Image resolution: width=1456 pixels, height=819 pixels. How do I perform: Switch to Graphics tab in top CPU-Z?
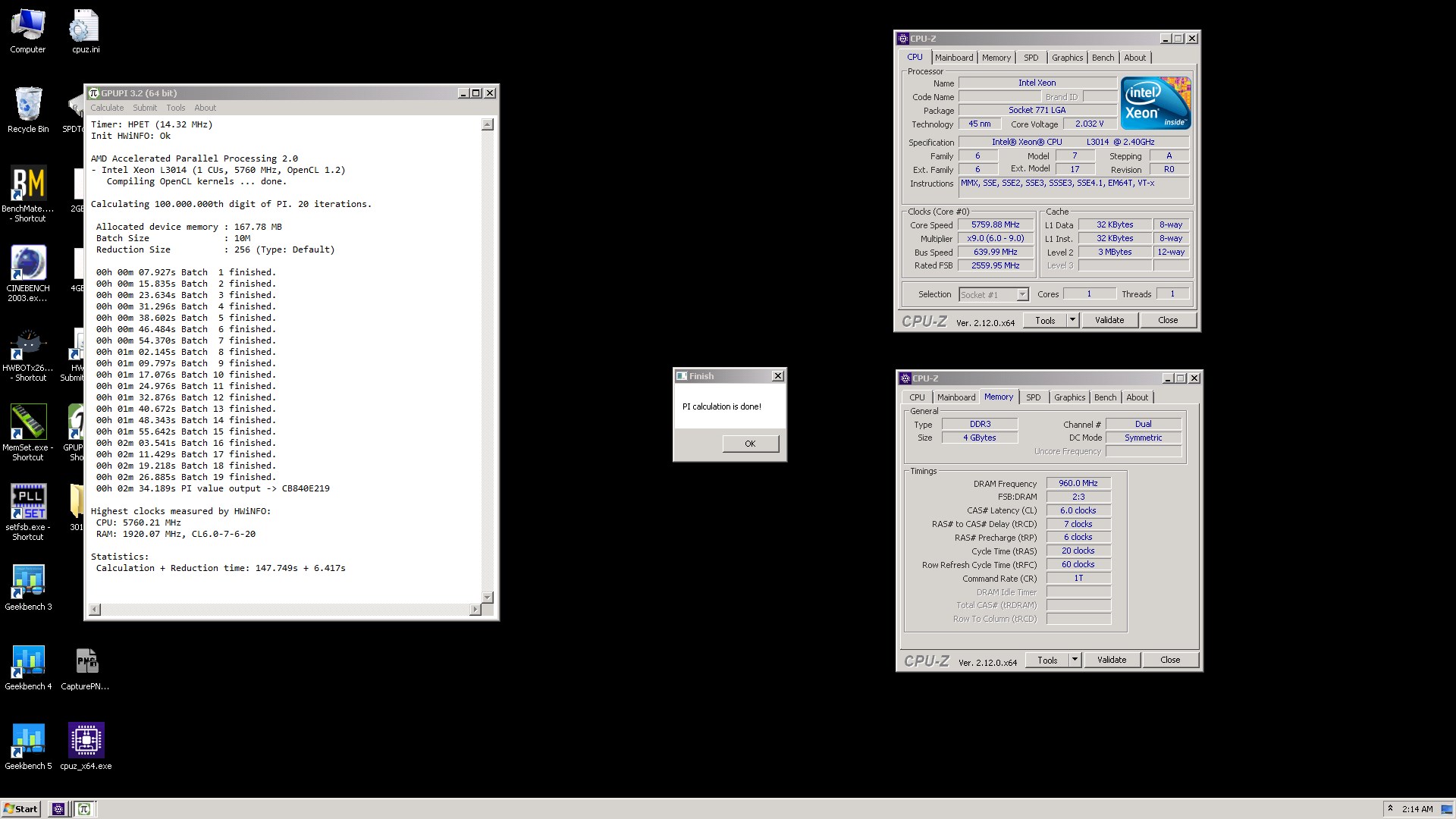point(1067,58)
